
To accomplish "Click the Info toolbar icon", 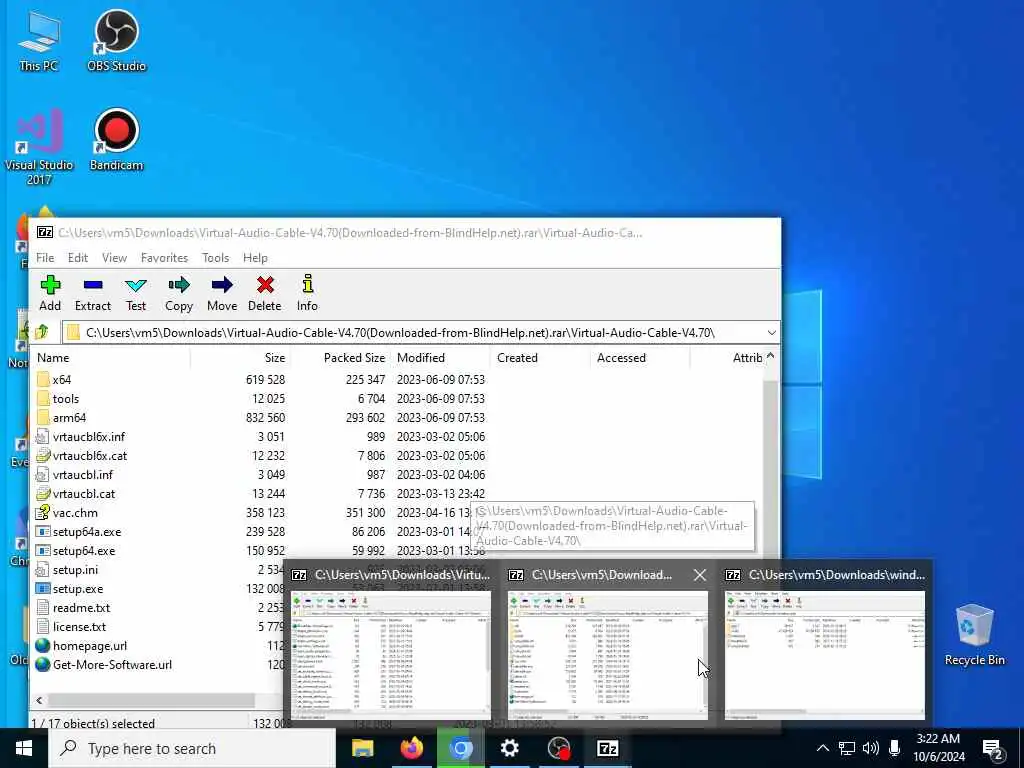I will point(307,293).
